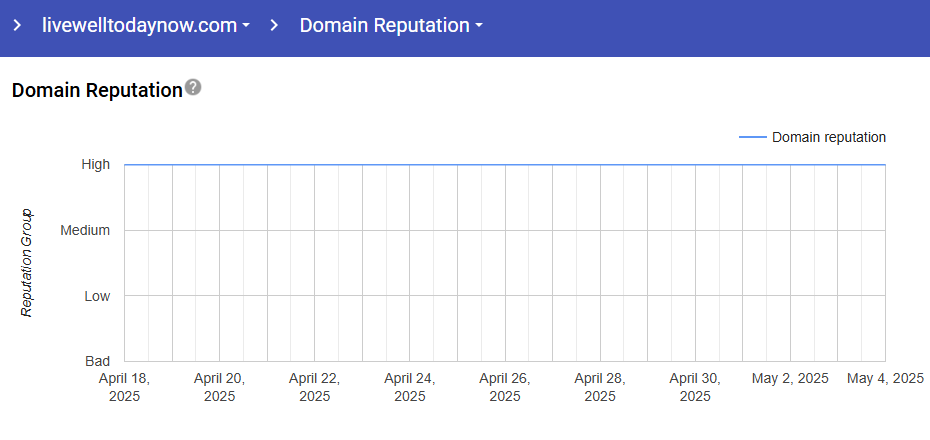Select the Domain reputation legend label
This screenshot has height=440, width=930.
click(828, 137)
